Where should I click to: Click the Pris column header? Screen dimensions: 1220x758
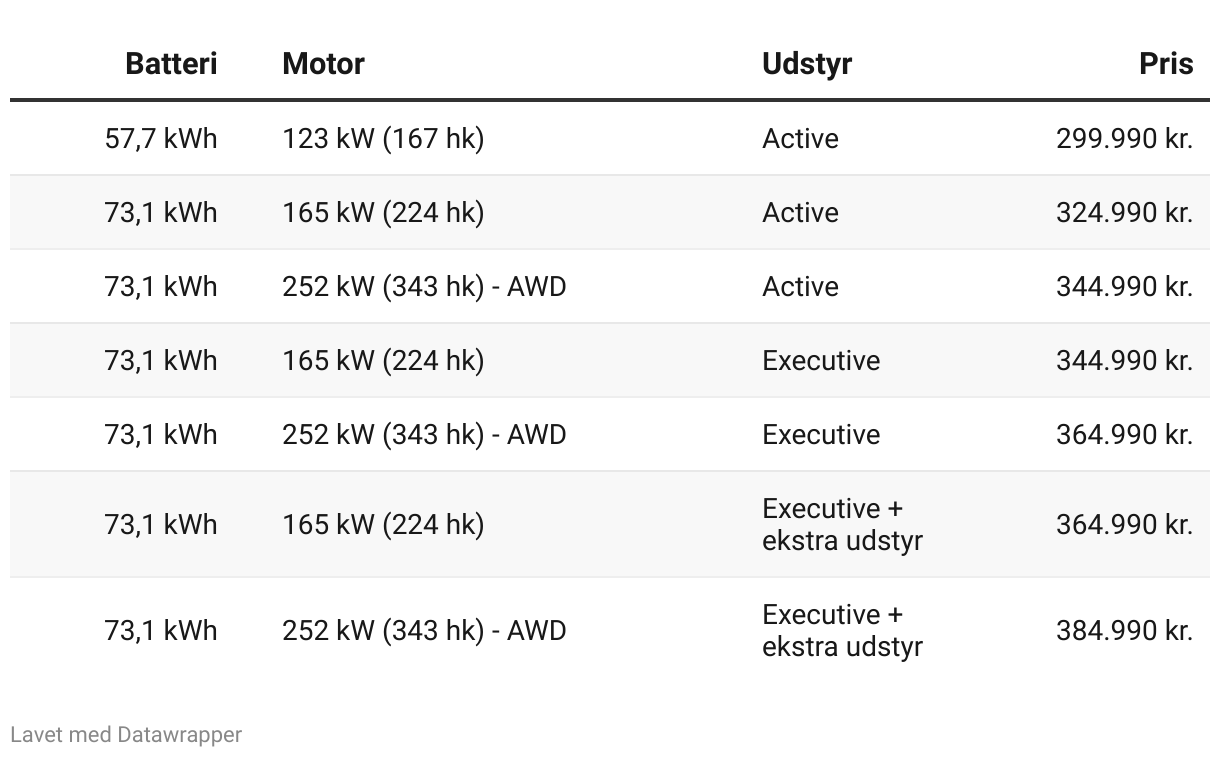click(x=1166, y=63)
